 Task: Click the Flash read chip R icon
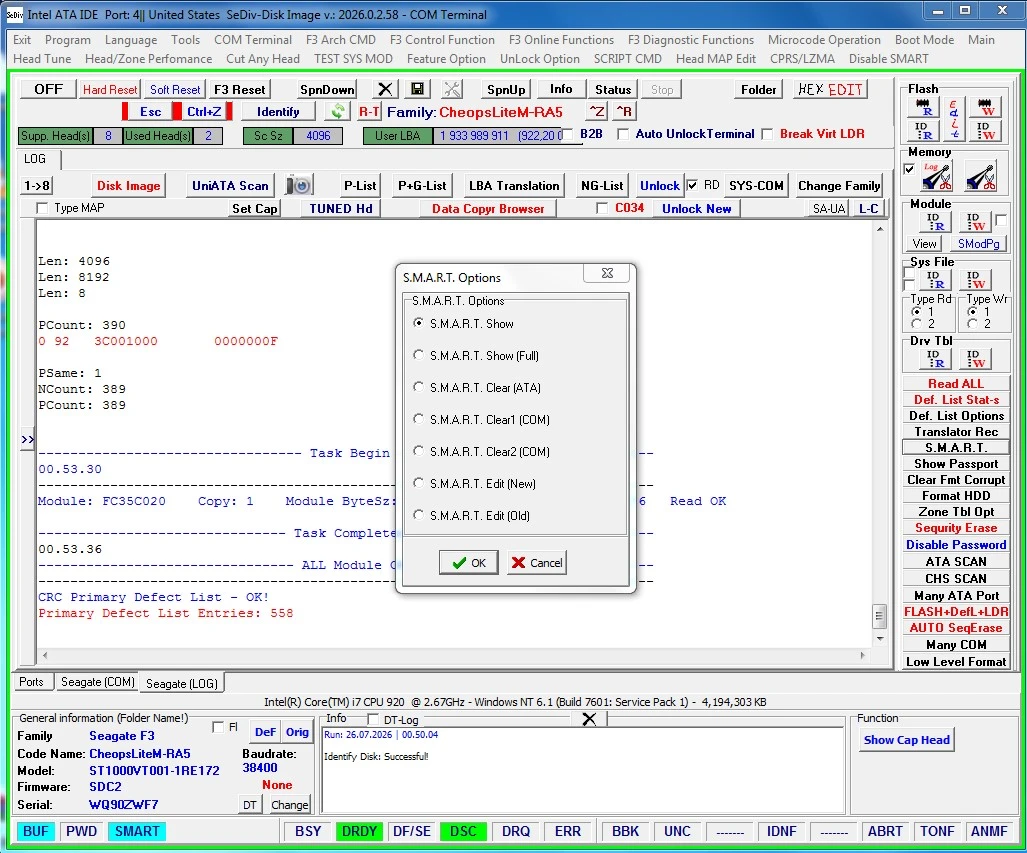pyautogui.click(x=923, y=107)
